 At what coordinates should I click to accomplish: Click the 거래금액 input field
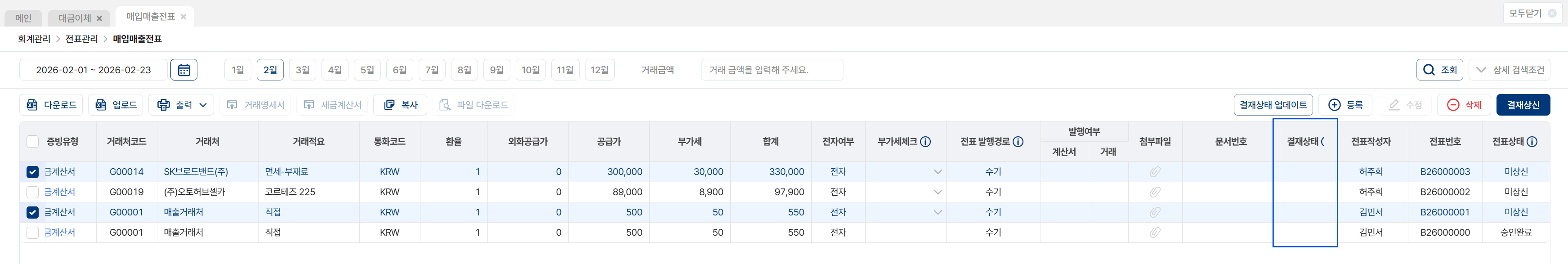pyautogui.click(x=772, y=70)
